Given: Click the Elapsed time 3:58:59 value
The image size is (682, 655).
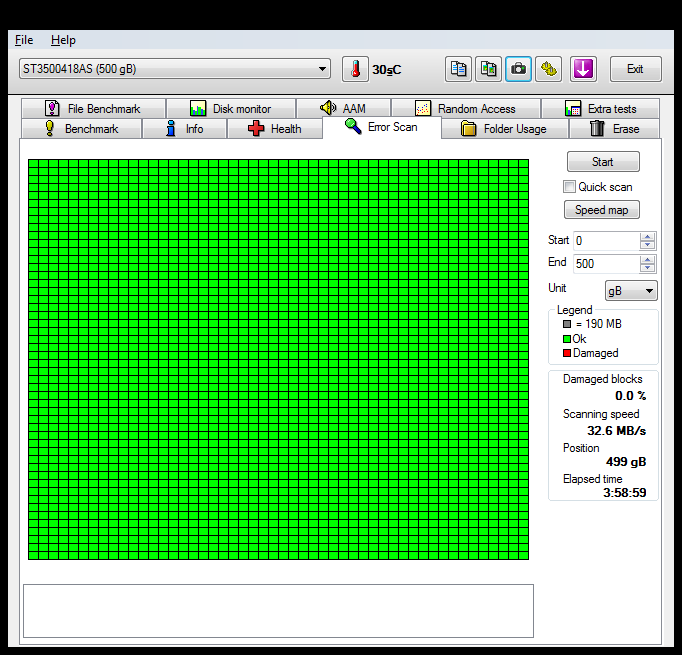Looking at the screenshot, I should point(625,492).
